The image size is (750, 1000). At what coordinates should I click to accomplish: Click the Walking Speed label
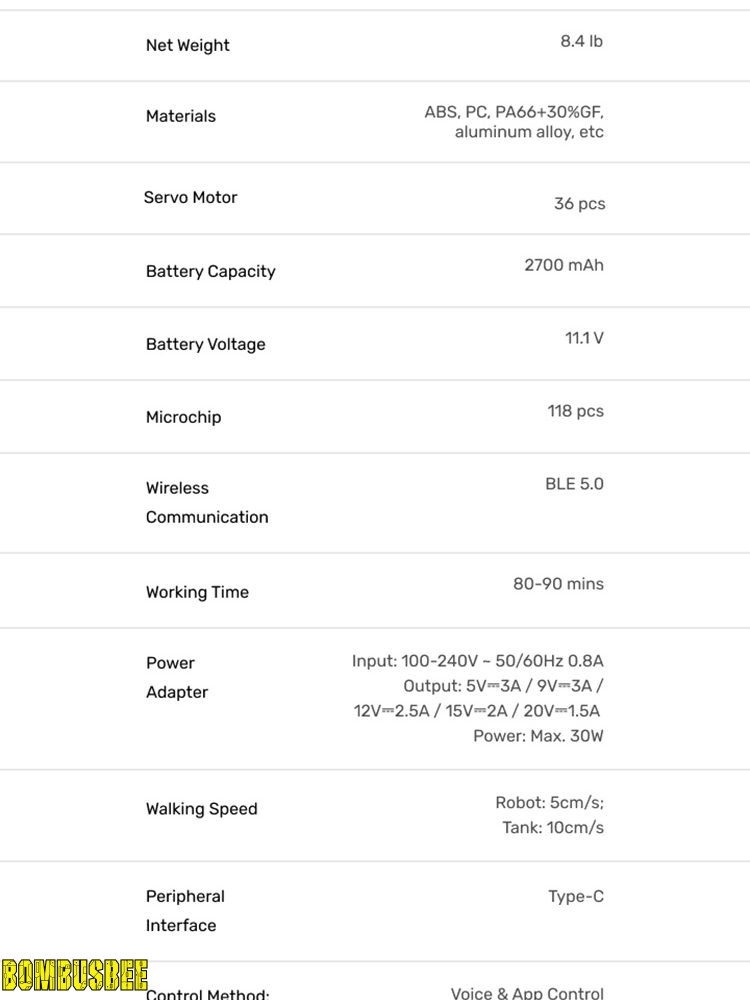pos(201,809)
